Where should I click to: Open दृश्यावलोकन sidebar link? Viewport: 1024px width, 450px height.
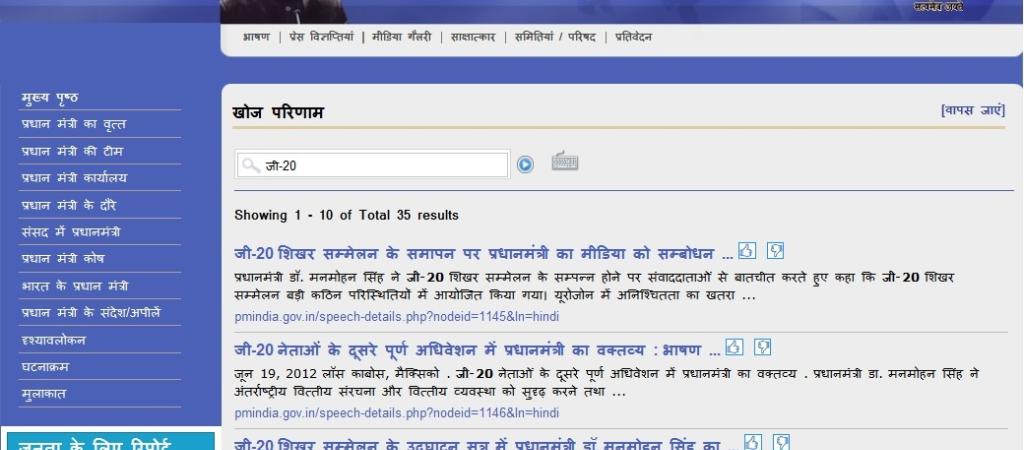(53, 340)
